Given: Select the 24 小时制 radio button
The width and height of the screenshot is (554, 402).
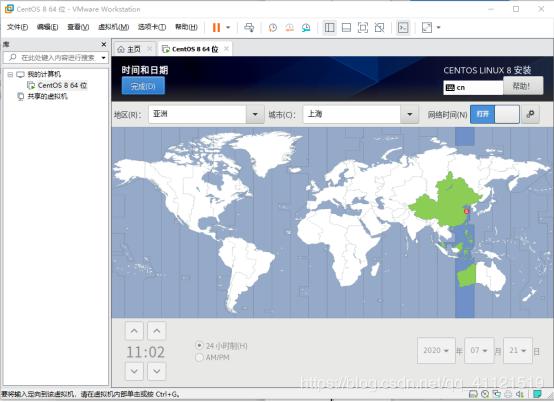Looking at the screenshot, I should click(199, 345).
